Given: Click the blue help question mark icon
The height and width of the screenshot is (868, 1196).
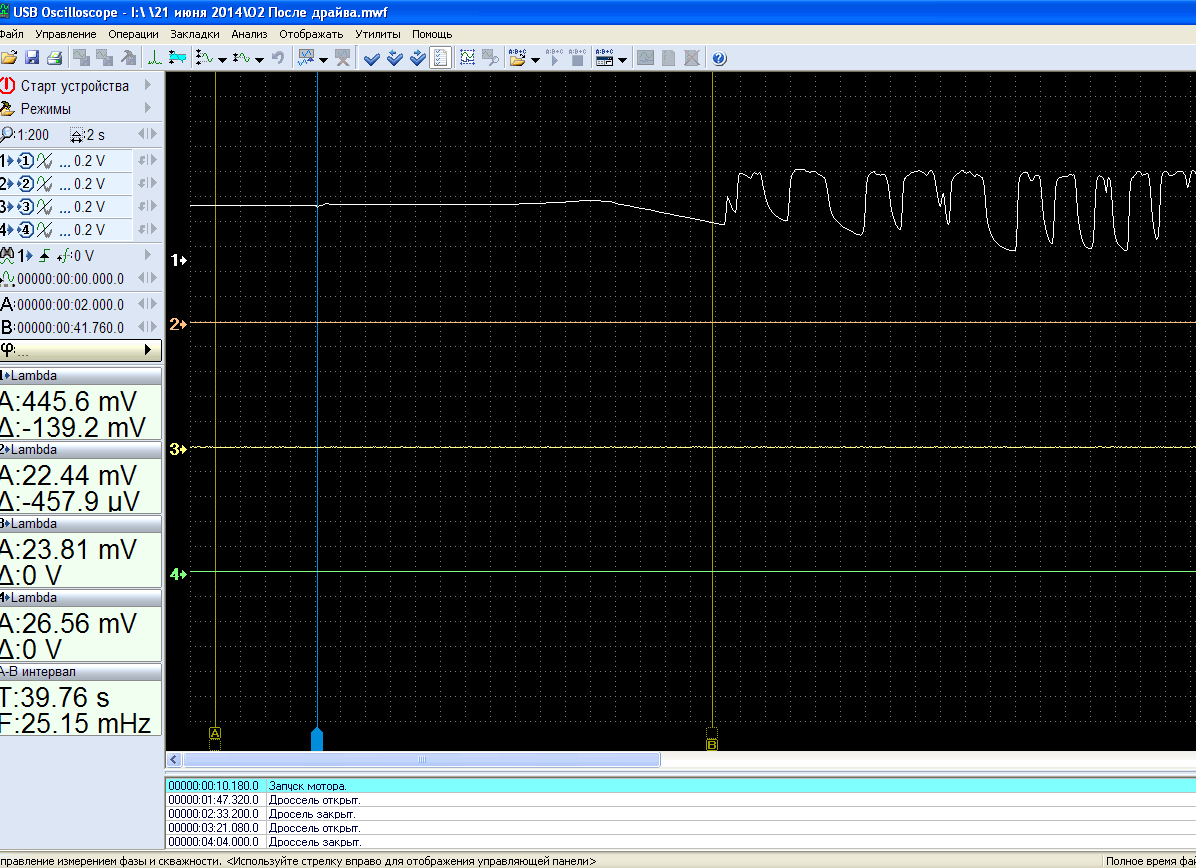Looking at the screenshot, I should point(719,58).
